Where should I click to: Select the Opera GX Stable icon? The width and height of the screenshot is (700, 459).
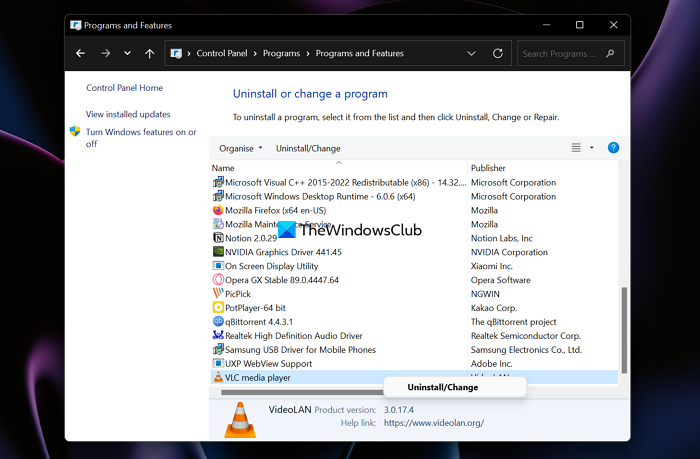coord(218,280)
